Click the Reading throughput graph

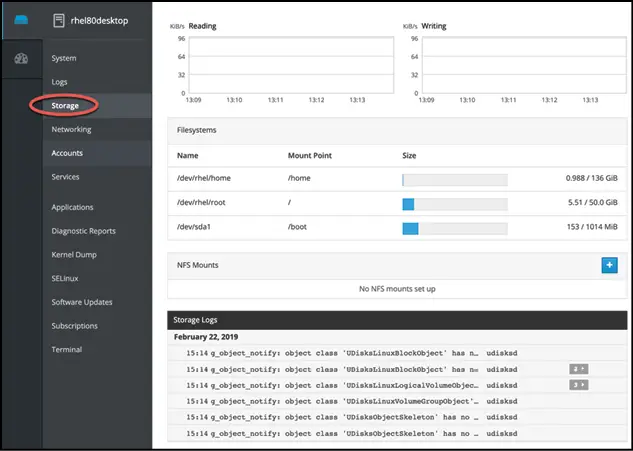tap(274, 66)
